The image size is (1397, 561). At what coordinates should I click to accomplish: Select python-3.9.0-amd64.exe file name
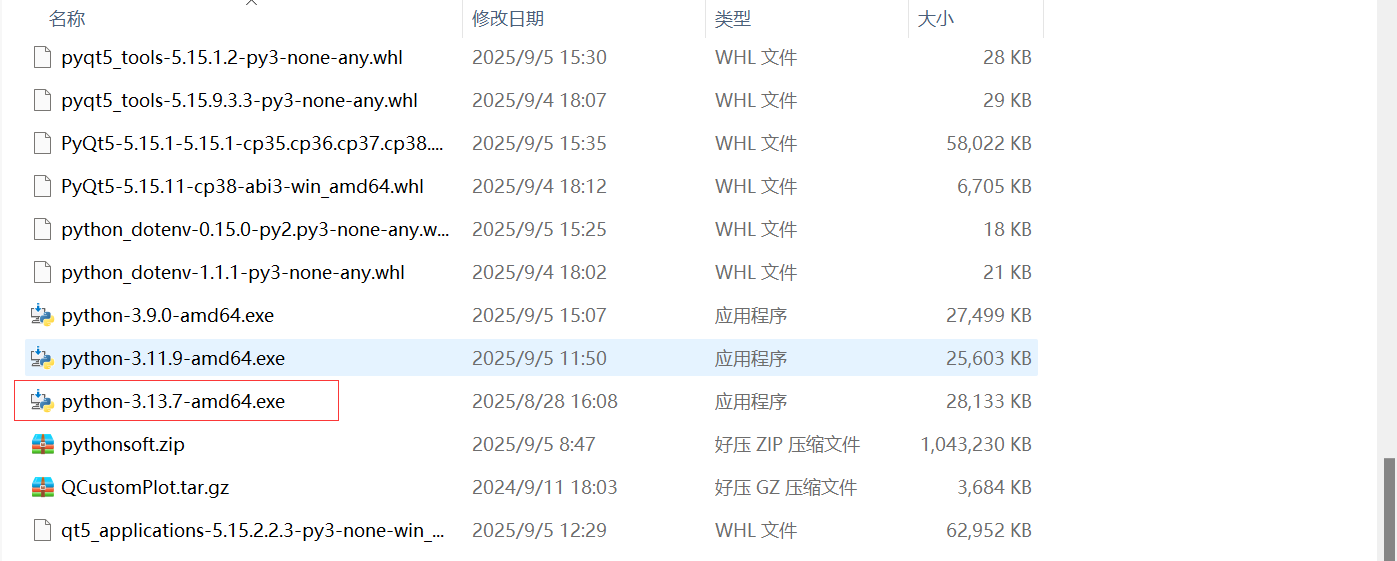point(167,315)
